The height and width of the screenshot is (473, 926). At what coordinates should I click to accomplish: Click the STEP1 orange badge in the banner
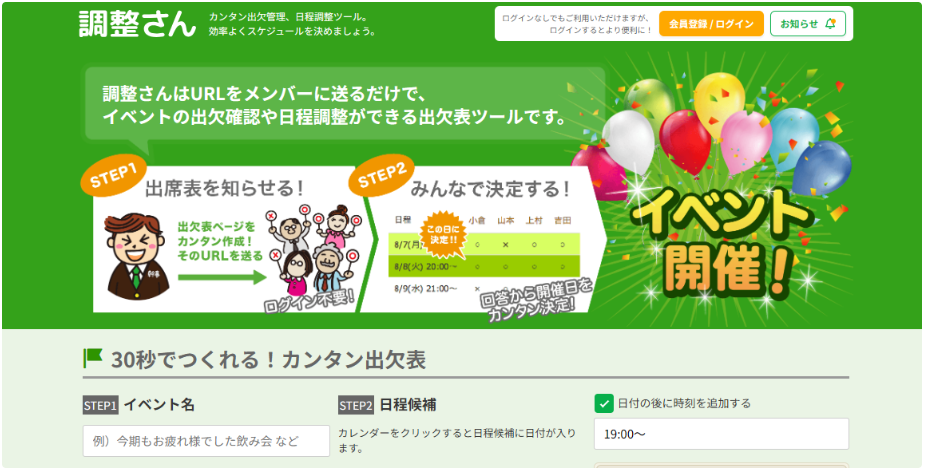[x=113, y=176]
